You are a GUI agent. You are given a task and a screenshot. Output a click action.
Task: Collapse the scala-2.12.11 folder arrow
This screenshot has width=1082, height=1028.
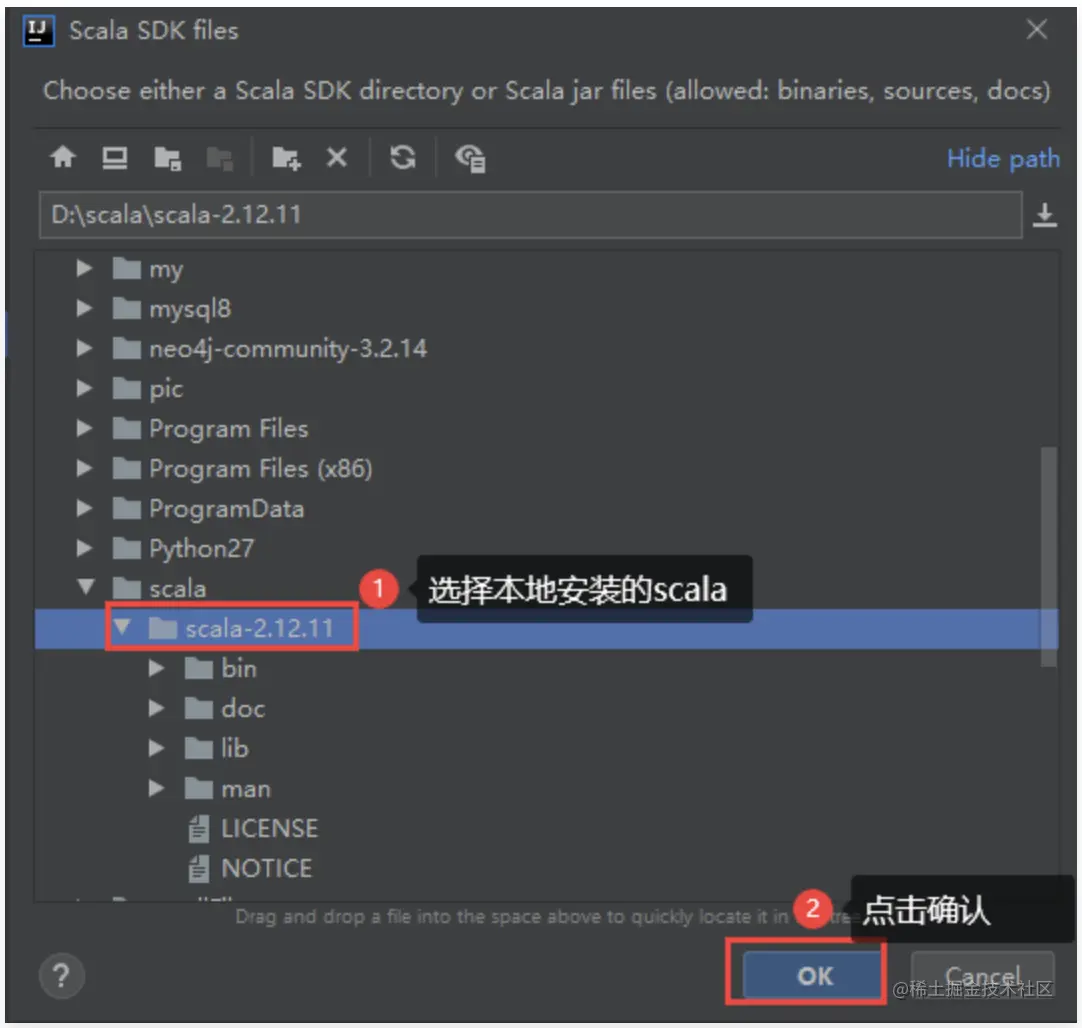click(122, 627)
